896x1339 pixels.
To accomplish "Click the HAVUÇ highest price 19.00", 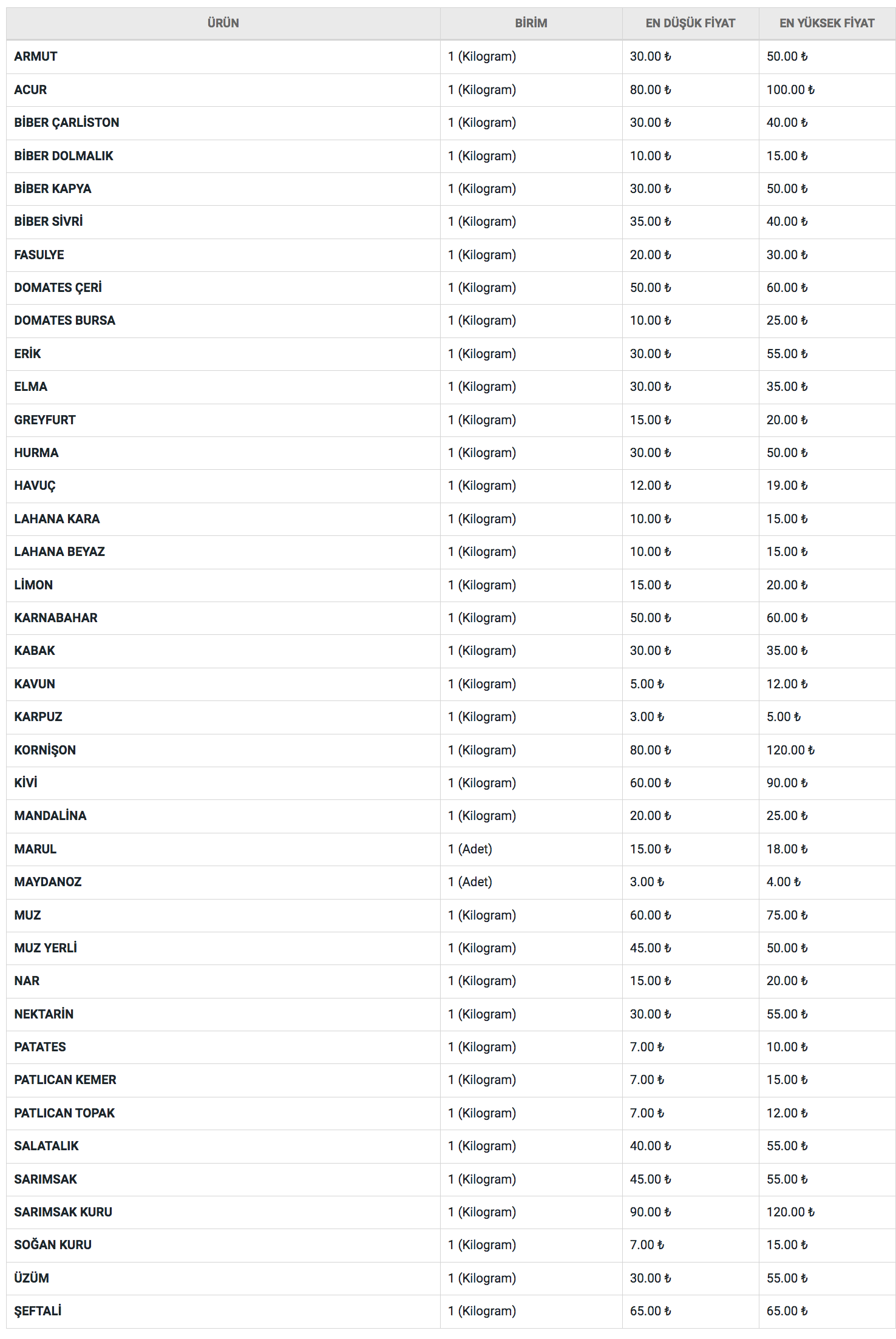I will coord(786,486).
